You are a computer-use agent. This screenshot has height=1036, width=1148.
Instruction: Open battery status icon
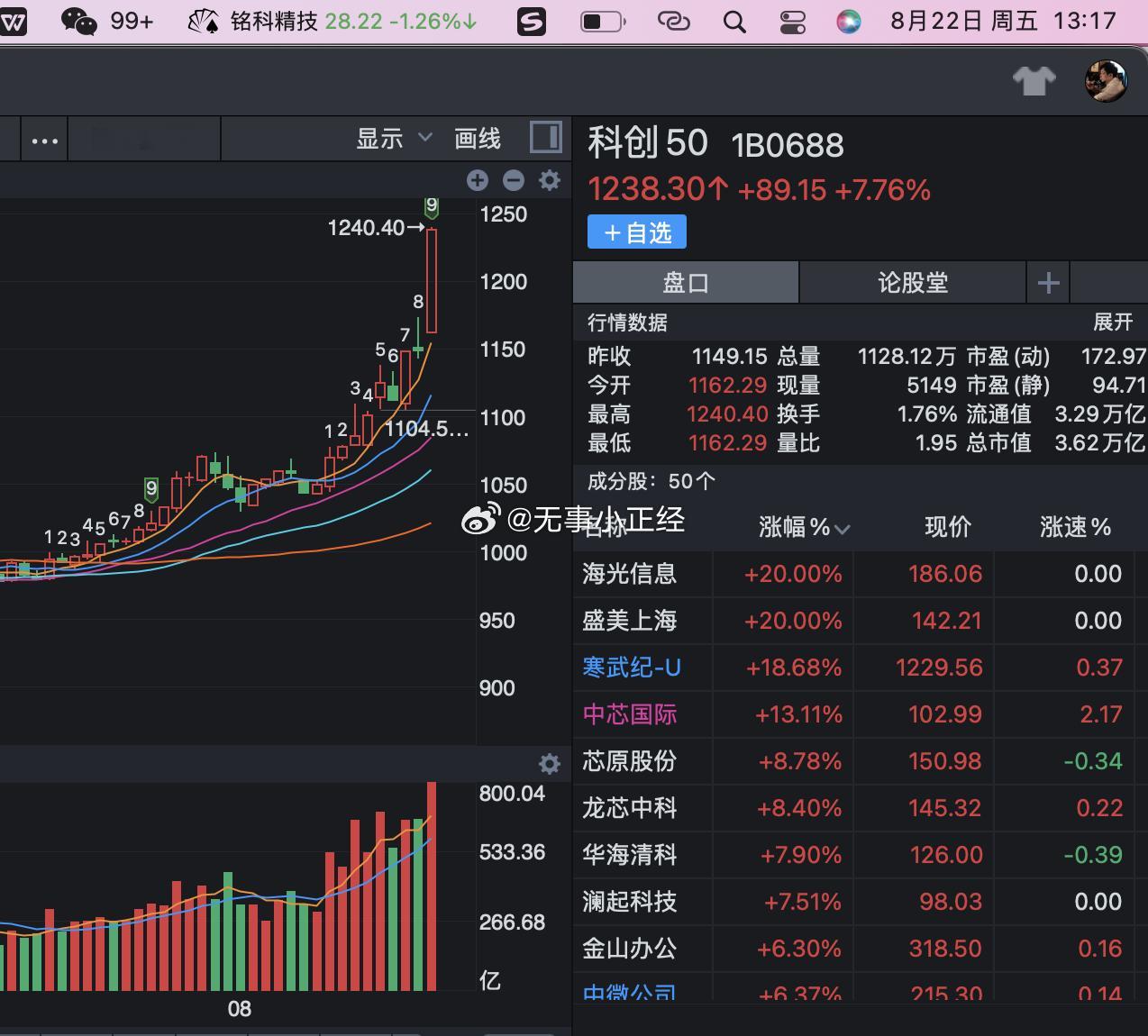tap(602, 21)
